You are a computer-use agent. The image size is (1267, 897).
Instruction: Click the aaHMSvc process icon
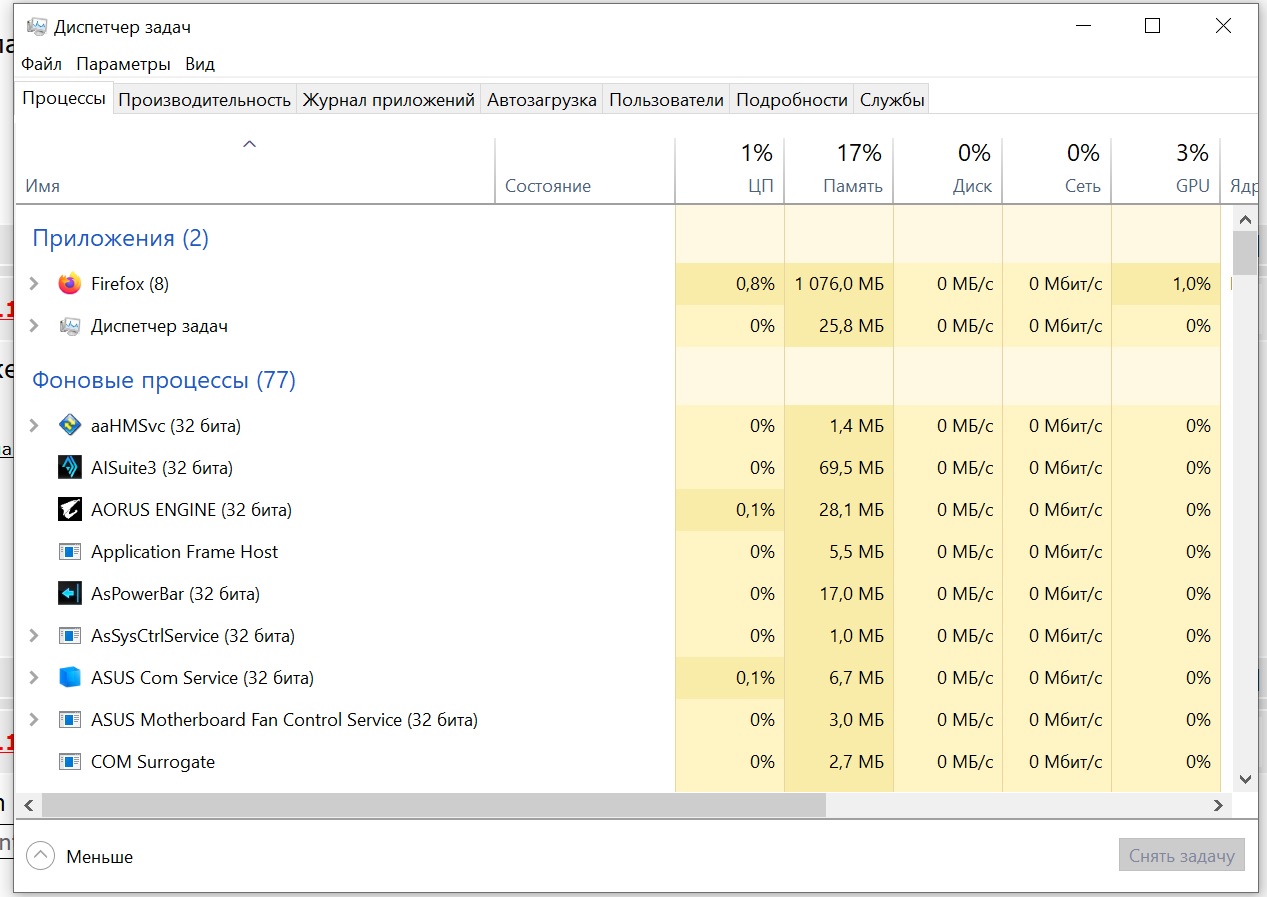click(x=69, y=426)
